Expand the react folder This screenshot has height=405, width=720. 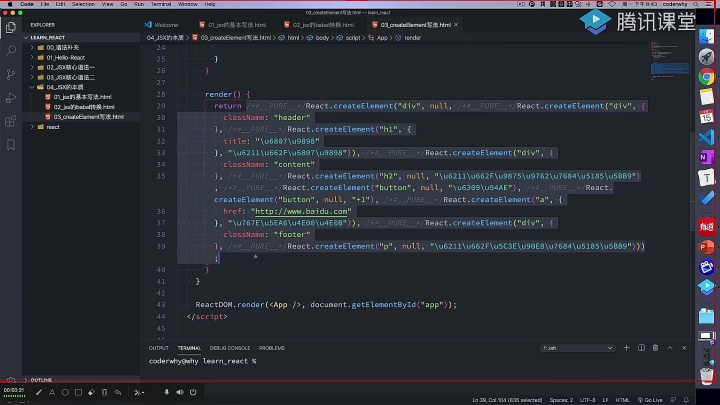point(52,127)
